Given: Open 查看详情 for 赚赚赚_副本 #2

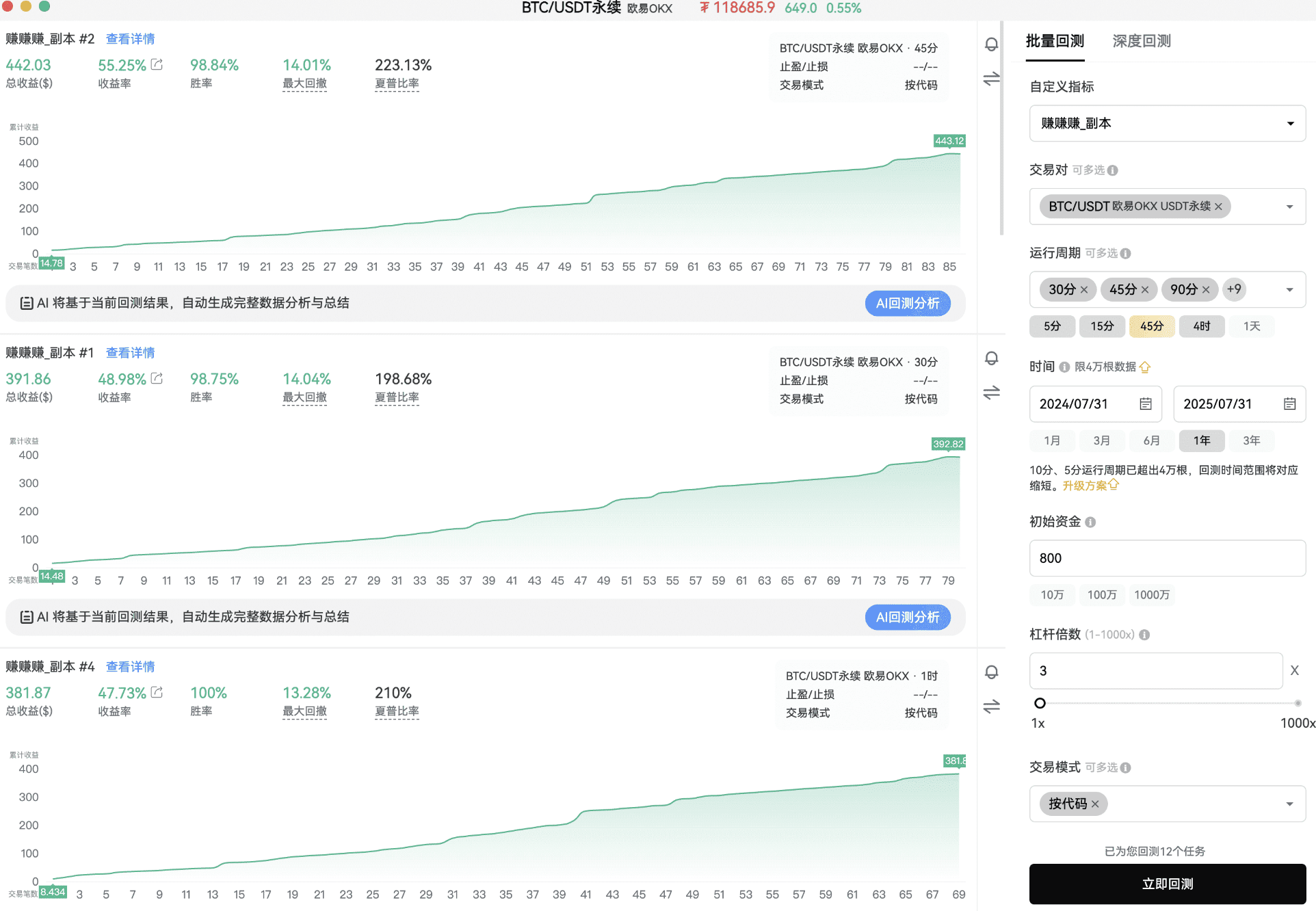Looking at the screenshot, I should coord(130,39).
